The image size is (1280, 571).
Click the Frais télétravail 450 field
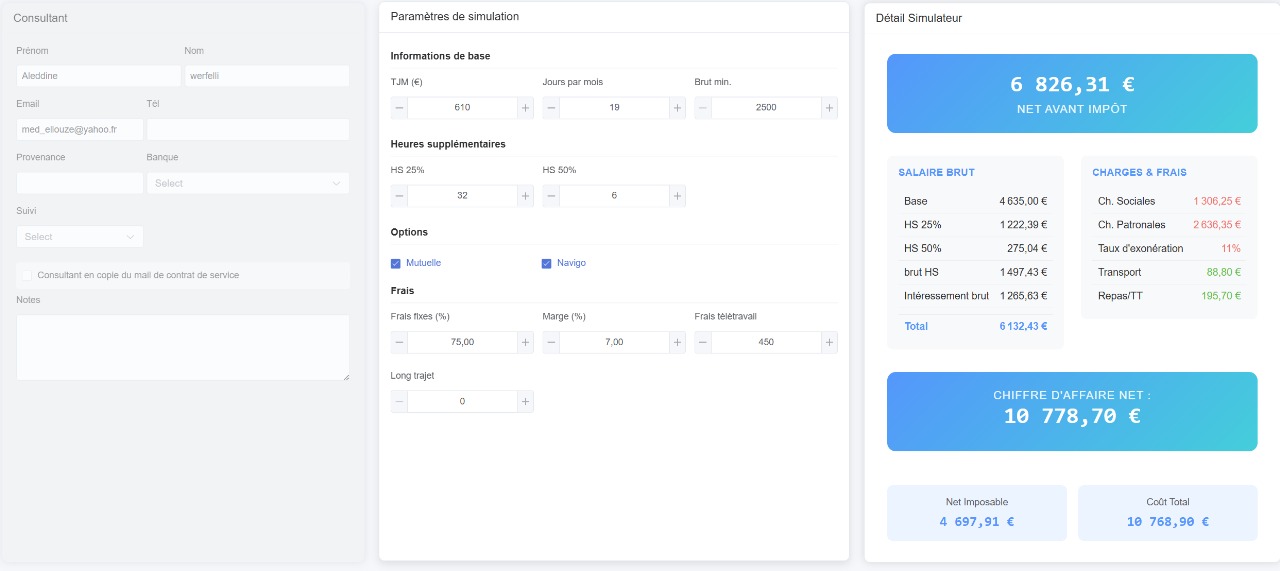pos(766,342)
